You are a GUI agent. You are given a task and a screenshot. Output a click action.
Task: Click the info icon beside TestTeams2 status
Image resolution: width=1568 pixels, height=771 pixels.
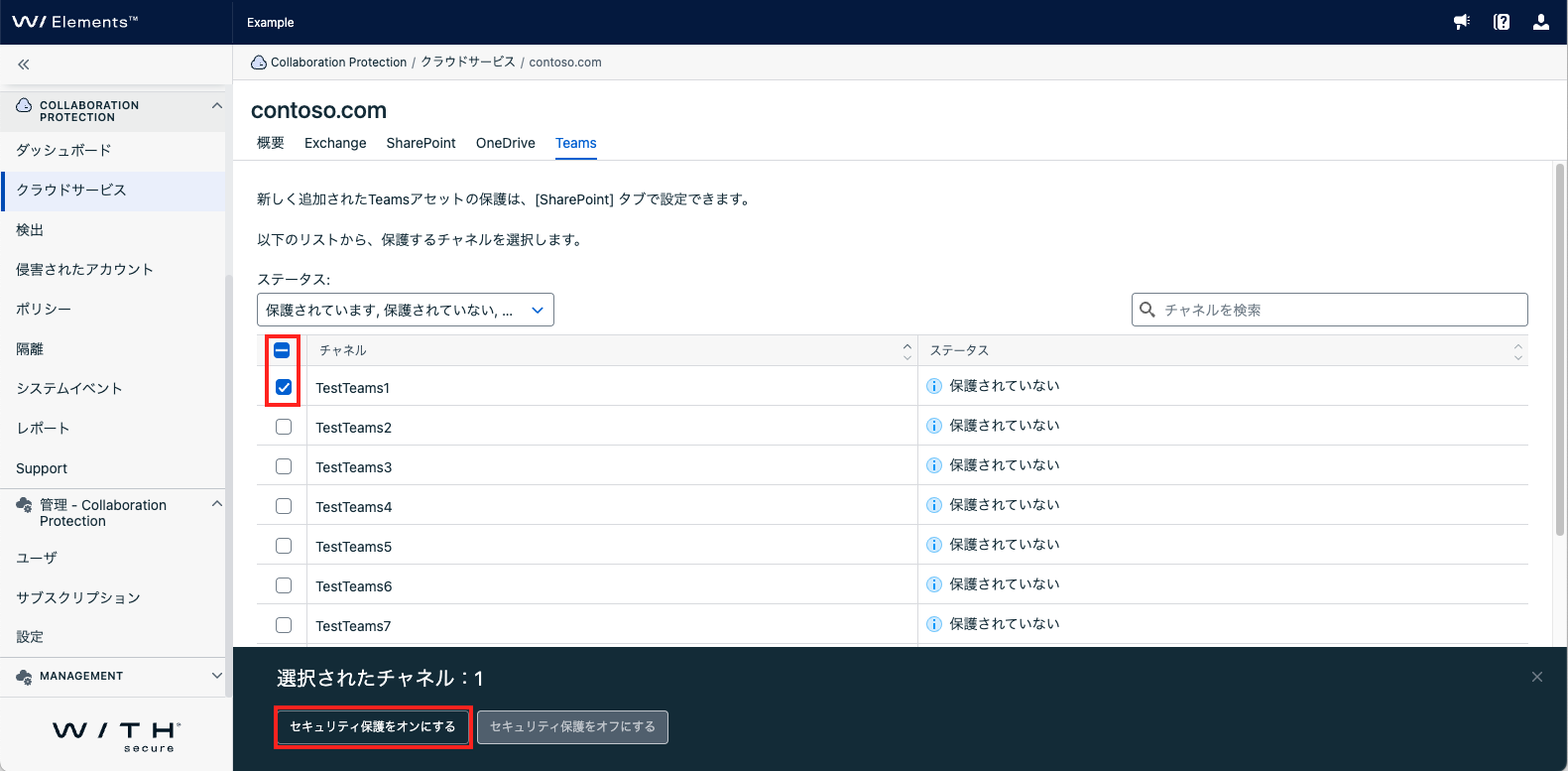pos(934,426)
